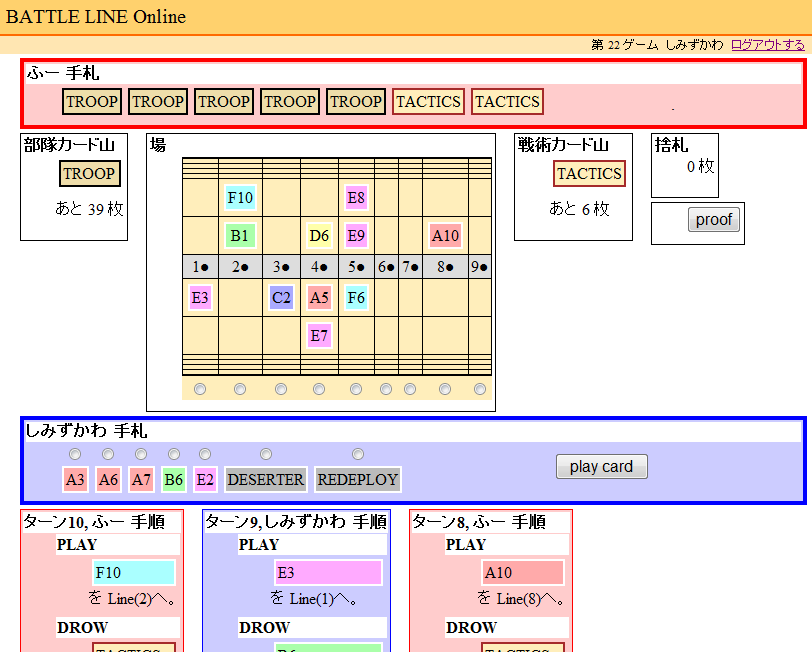Select the radio button above card A7
The height and width of the screenshot is (652, 812).
141,454
